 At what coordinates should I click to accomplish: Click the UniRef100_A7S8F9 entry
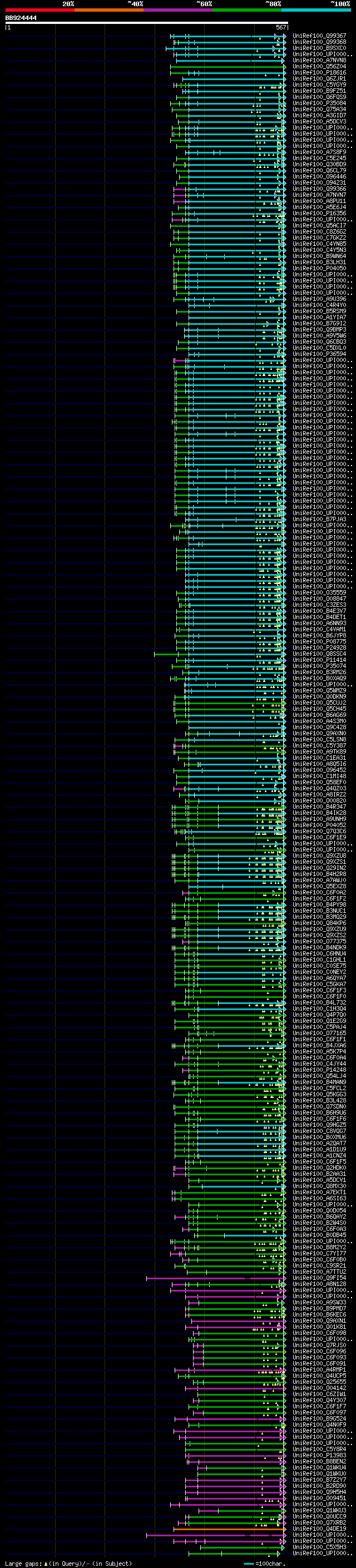[x=319, y=152]
